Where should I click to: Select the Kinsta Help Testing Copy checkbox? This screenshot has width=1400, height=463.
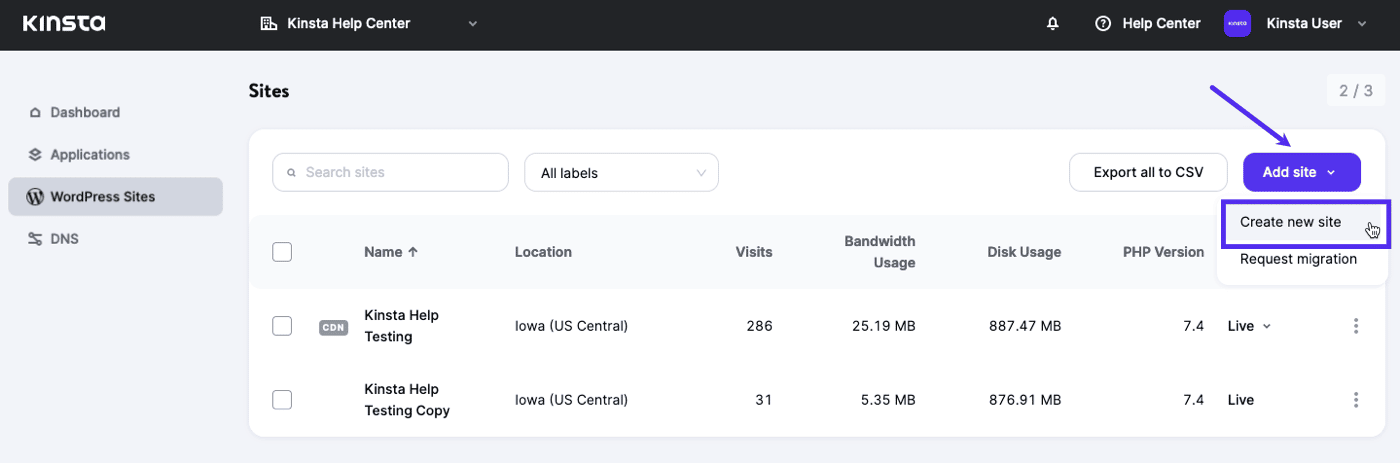tap(282, 400)
